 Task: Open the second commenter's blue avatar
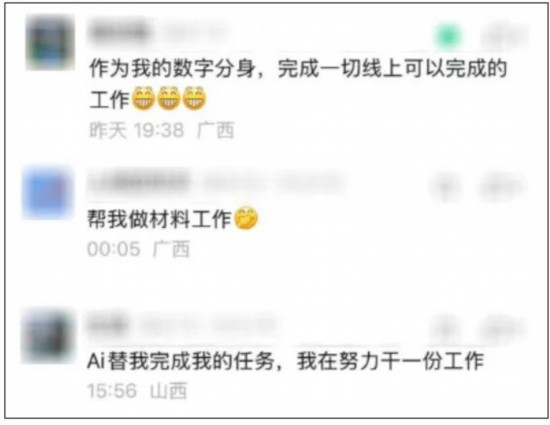pyautogui.click(x=47, y=194)
